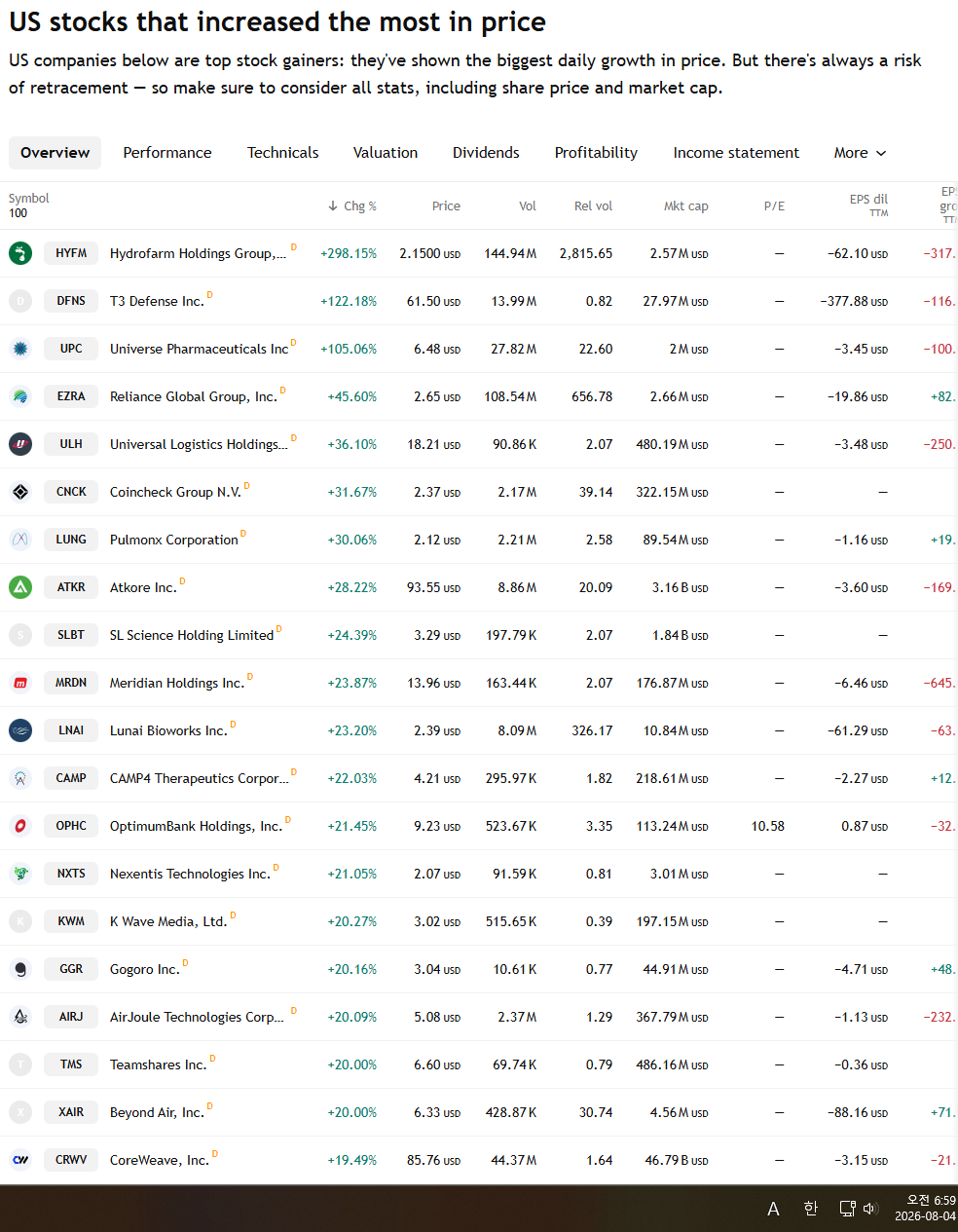Expand the More tabs dropdown
The width and height of the screenshot is (958, 1232).
(x=860, y=153)
